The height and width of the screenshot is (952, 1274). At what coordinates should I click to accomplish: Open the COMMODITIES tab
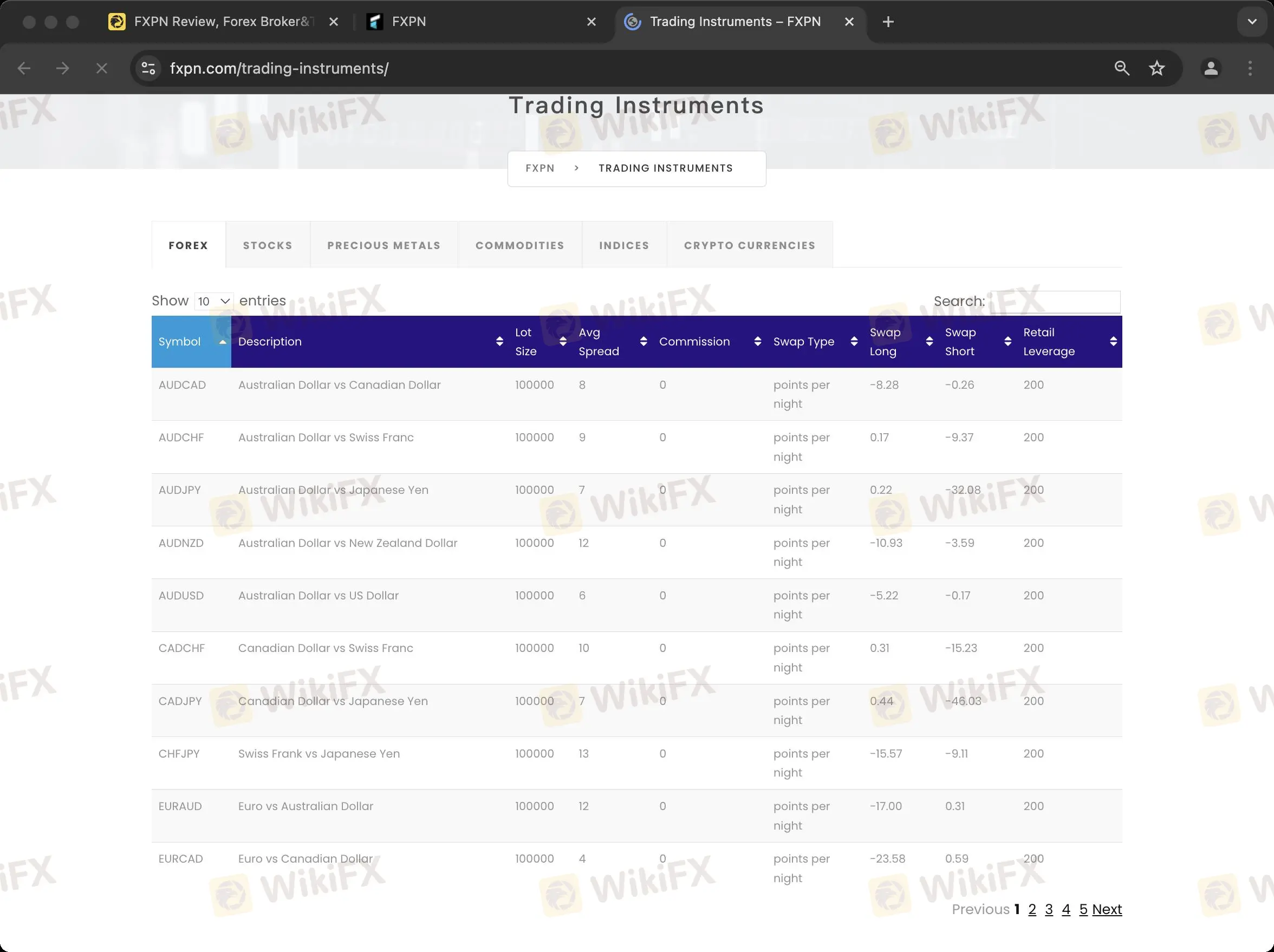[519, 245]
